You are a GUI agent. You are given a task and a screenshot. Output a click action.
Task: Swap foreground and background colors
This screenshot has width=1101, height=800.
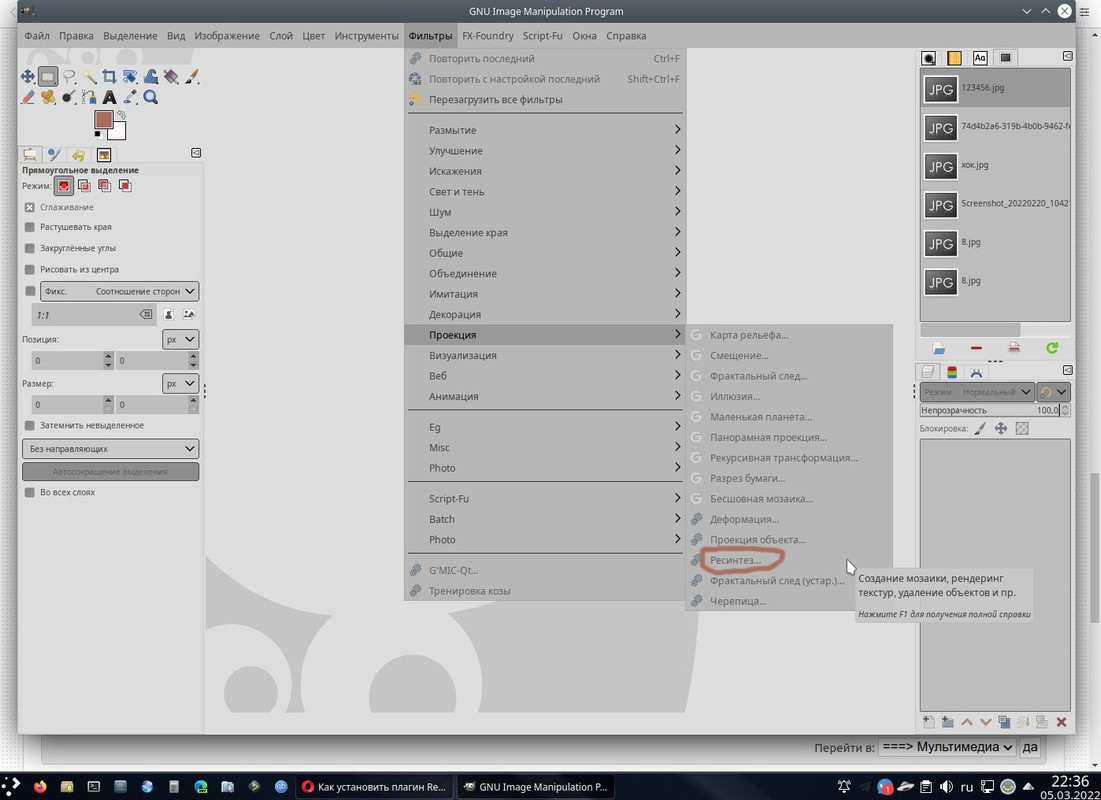[x=121, y=114]
